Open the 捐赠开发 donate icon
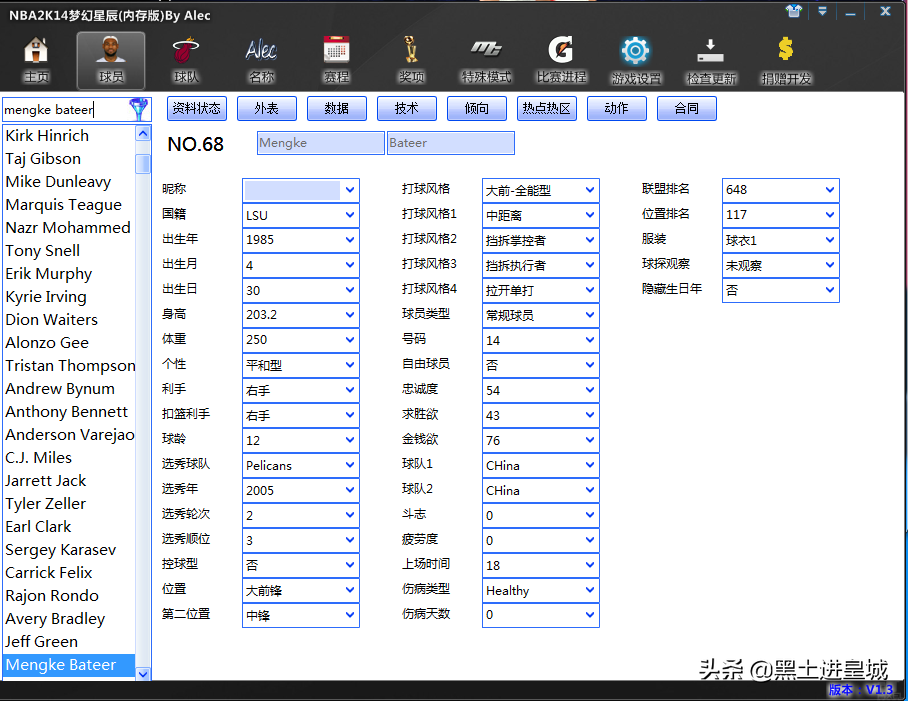This screenshot has width=908, height=701. click(x=785, y=55)
